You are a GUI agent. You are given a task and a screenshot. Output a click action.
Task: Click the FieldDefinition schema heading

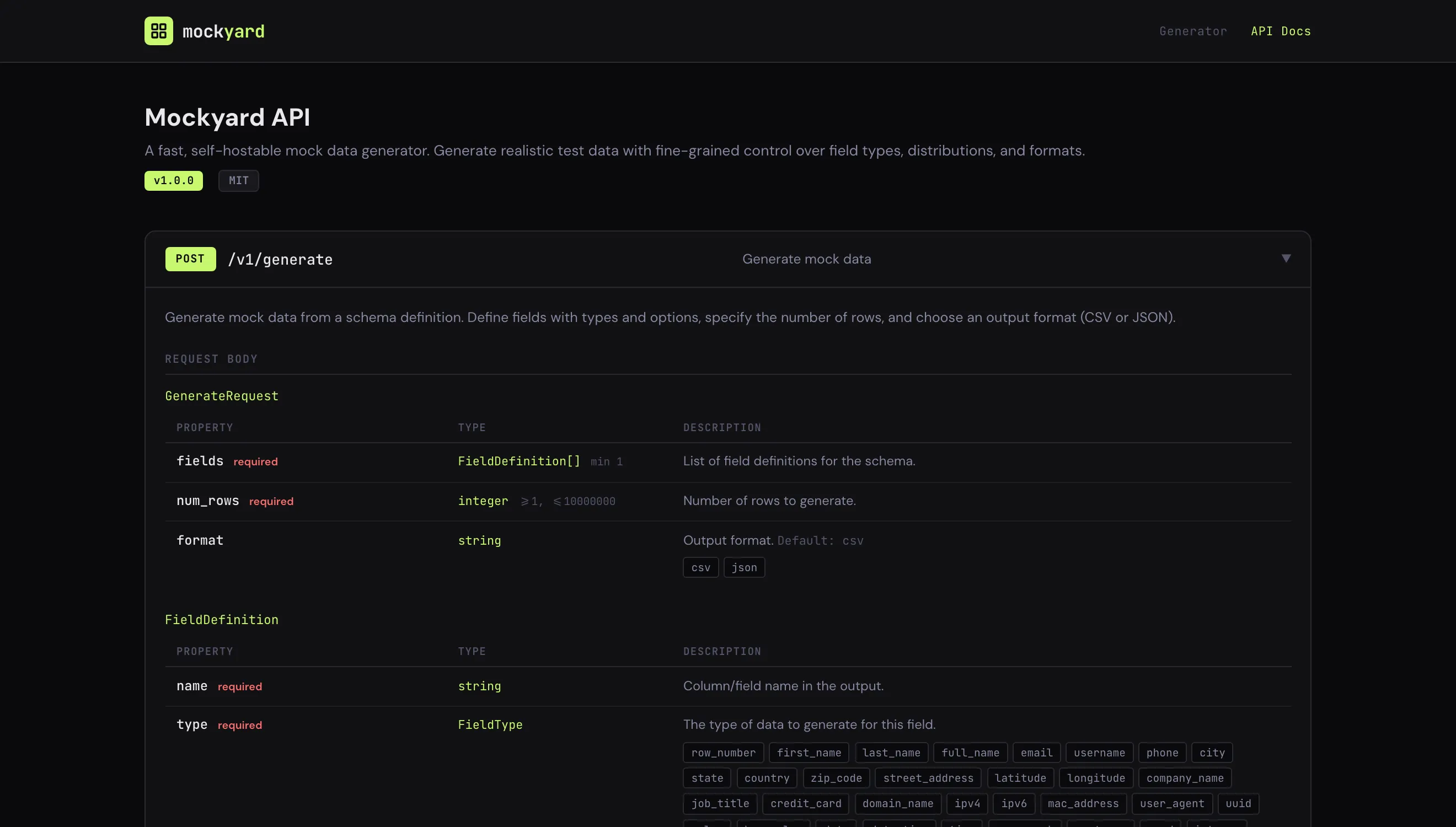point(222,620)
